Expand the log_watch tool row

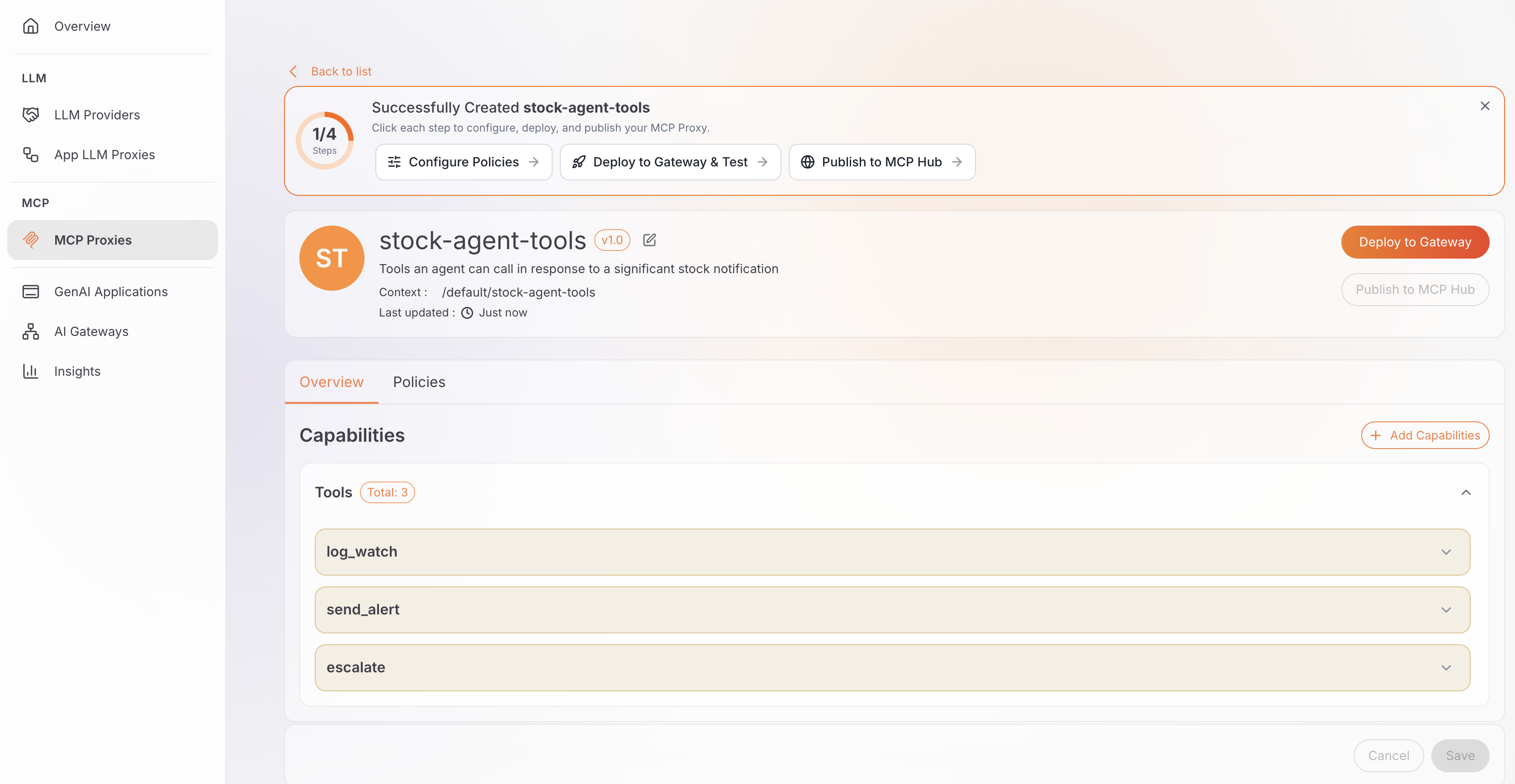pos(892,552)
